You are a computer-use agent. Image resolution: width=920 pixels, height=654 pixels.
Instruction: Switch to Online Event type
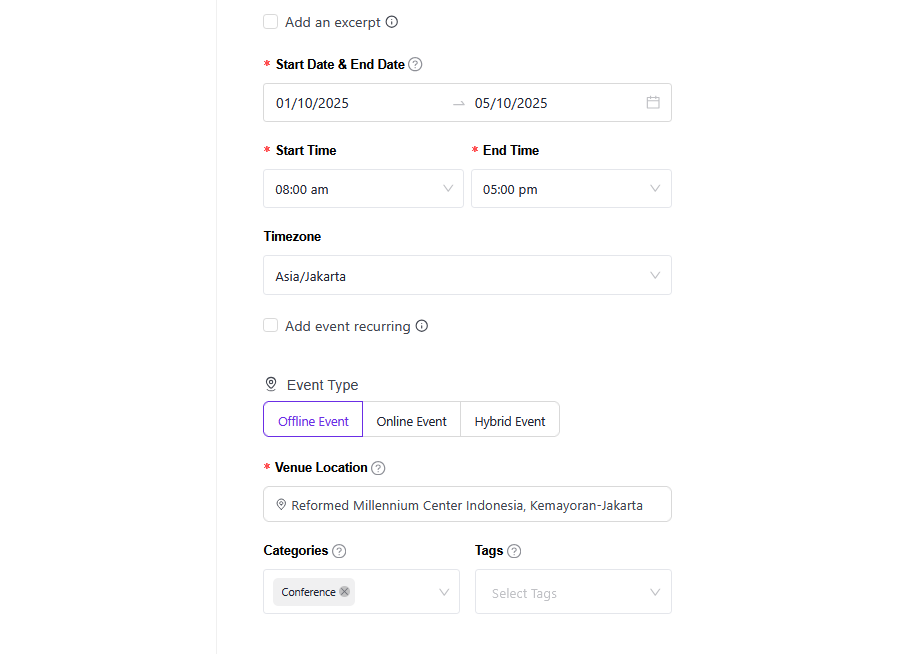click(x=411, y=421)
